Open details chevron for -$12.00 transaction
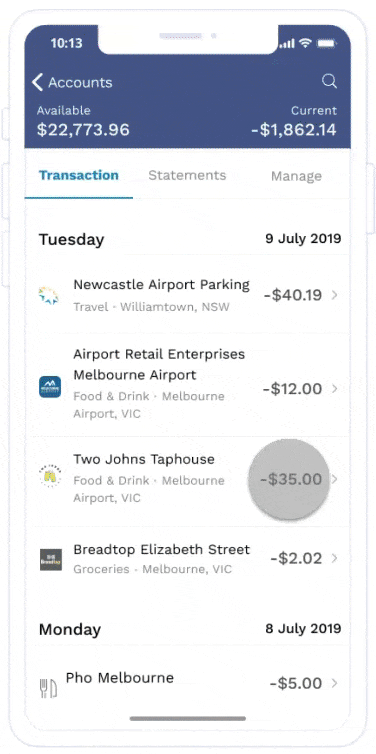 [335, 388]
